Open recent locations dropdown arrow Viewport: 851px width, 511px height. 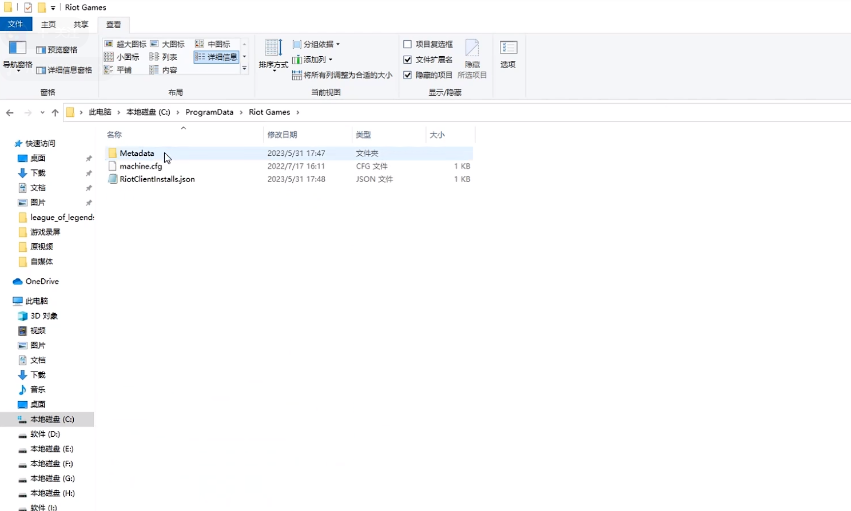coord(42,112)
